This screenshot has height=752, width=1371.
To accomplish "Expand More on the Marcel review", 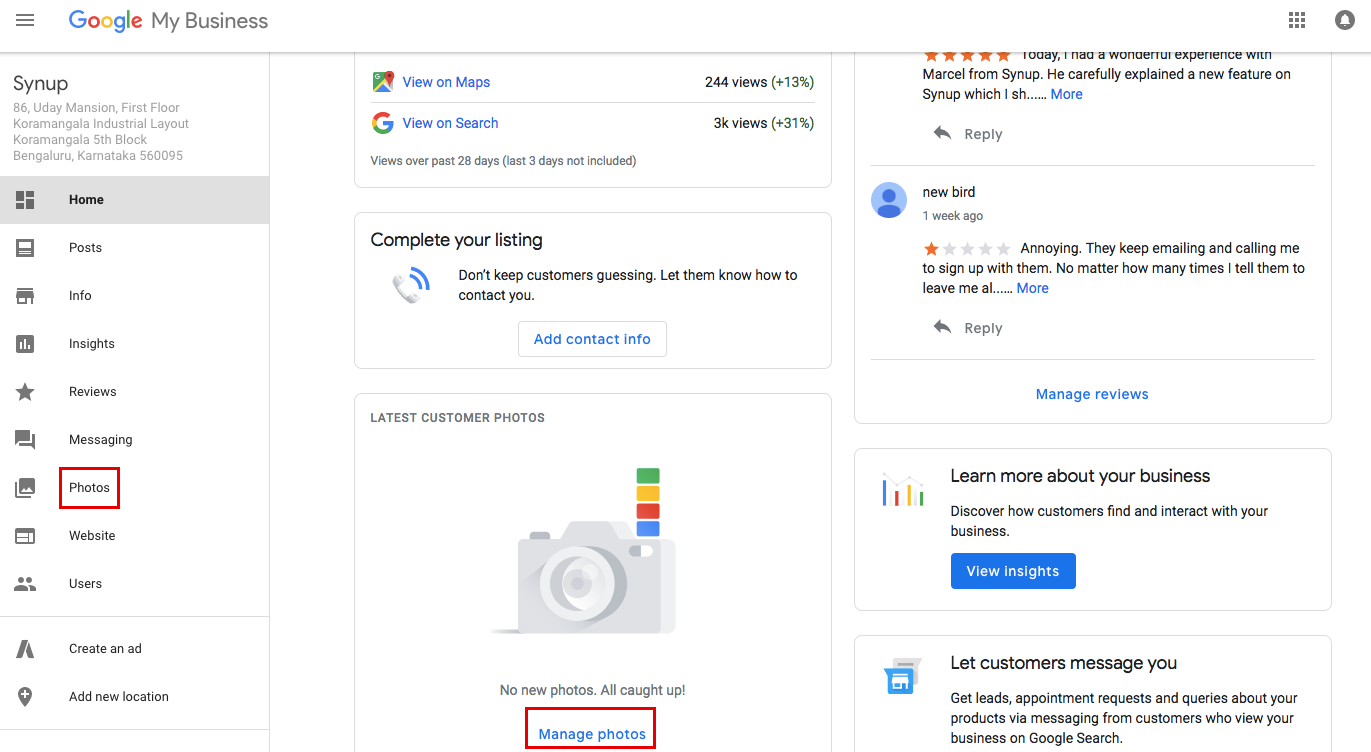I will pos(1066,94).
